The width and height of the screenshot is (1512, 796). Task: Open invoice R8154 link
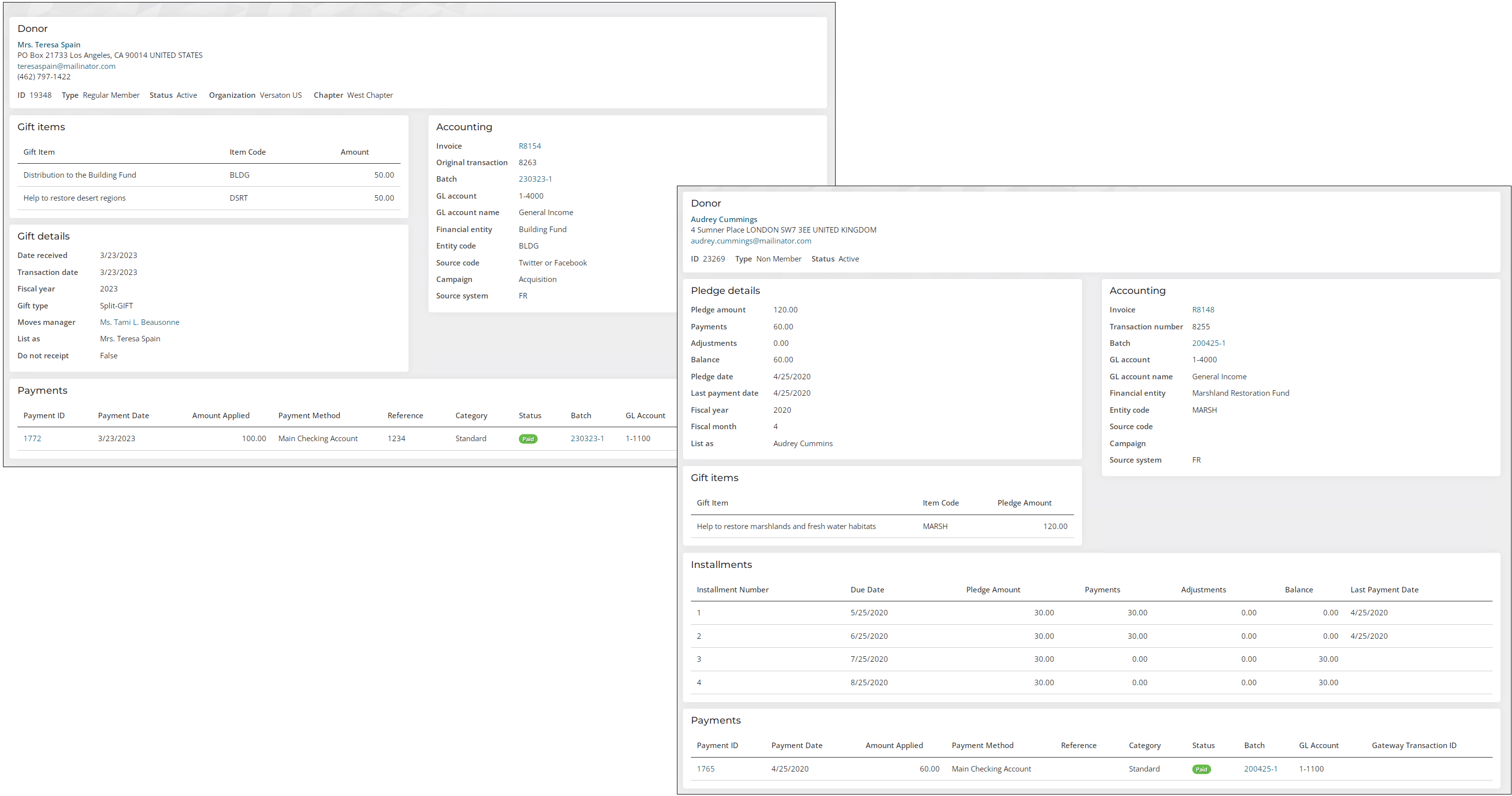[x=529, y=146]
